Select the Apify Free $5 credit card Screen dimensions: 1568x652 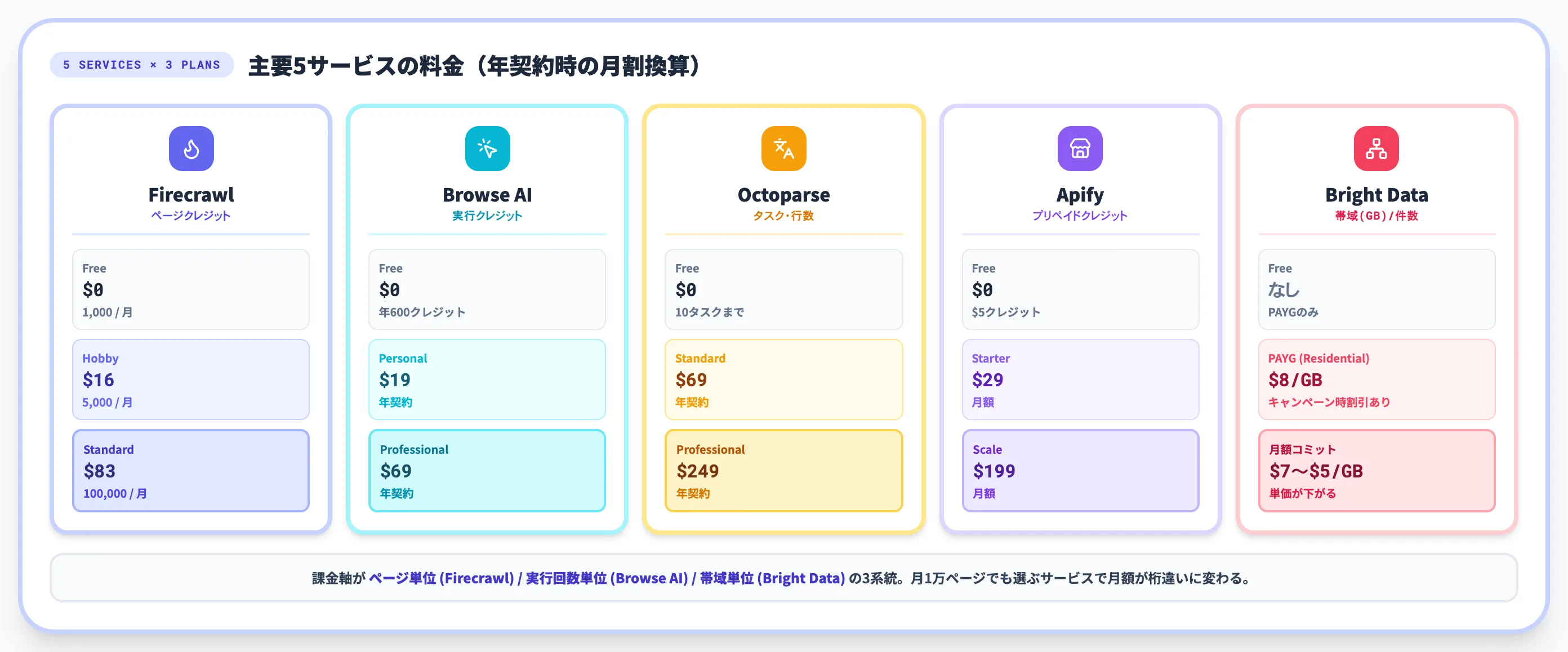[1080, 289]
